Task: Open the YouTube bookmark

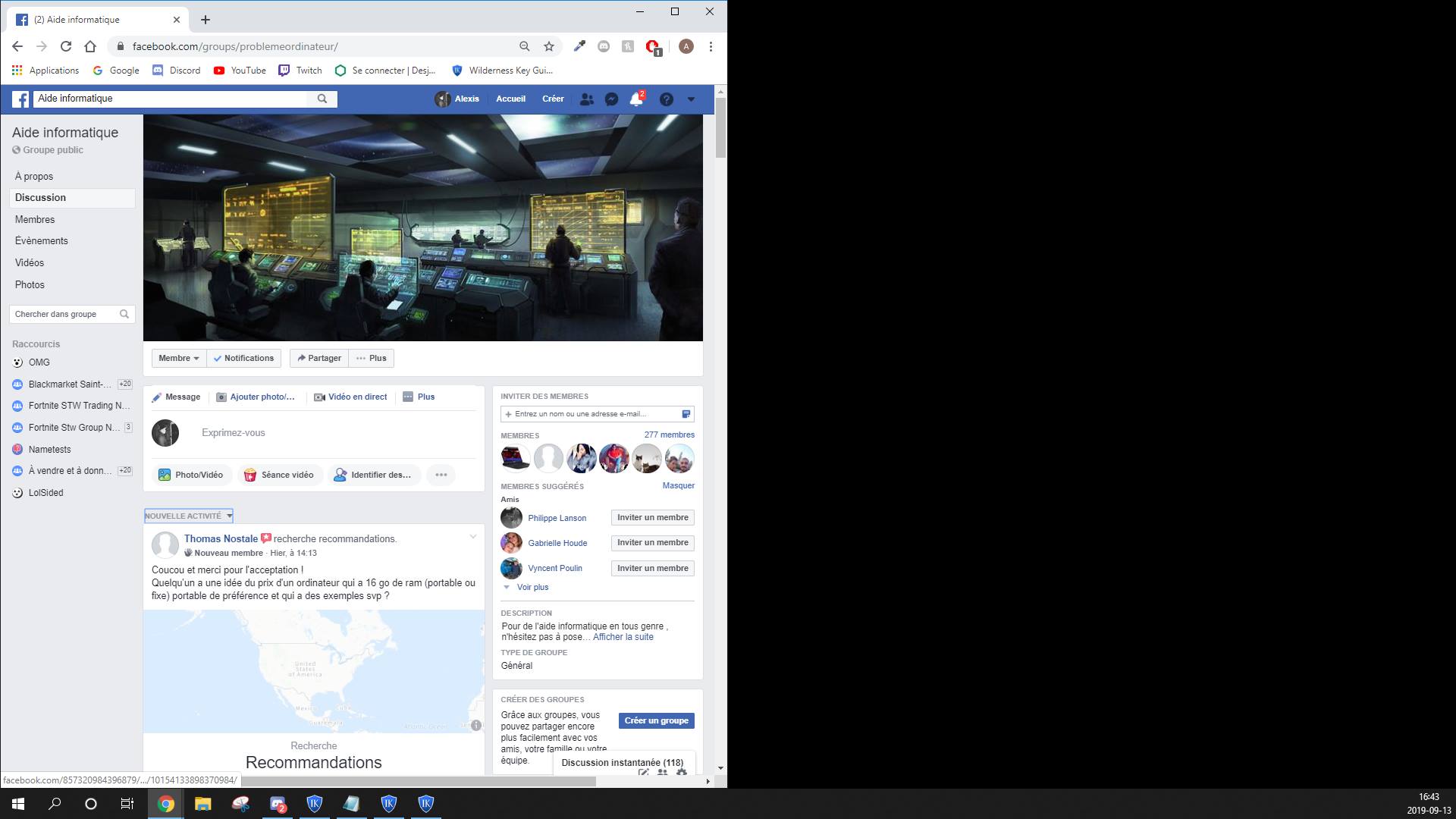Action: point(240,71)
